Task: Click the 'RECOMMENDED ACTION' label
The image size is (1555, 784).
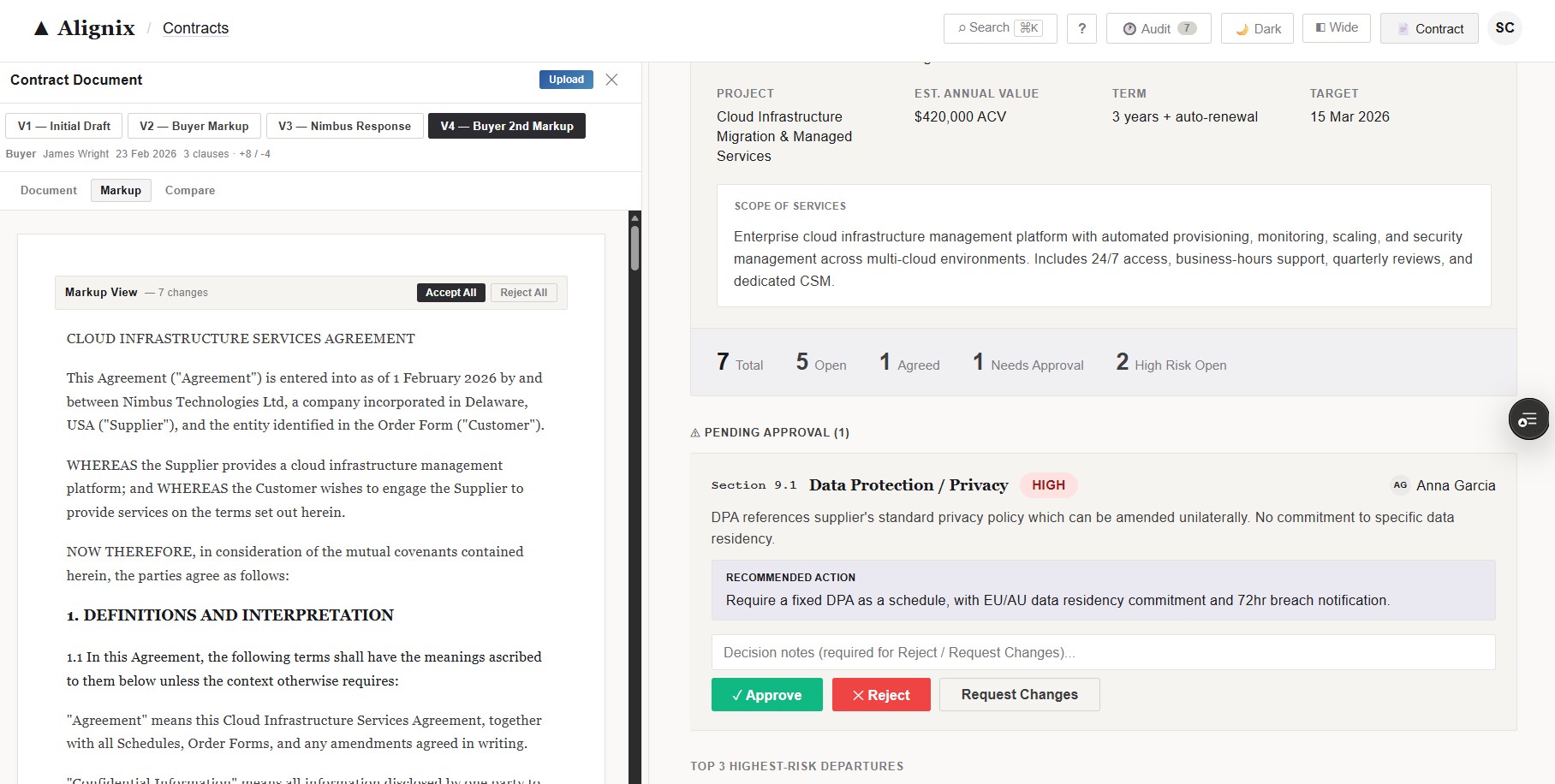Action: point(790,578)
